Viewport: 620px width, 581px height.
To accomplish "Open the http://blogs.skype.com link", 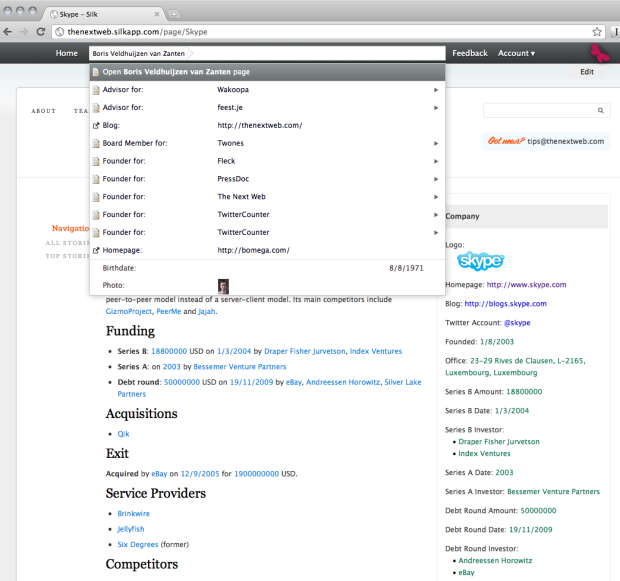I will (505, 304).
